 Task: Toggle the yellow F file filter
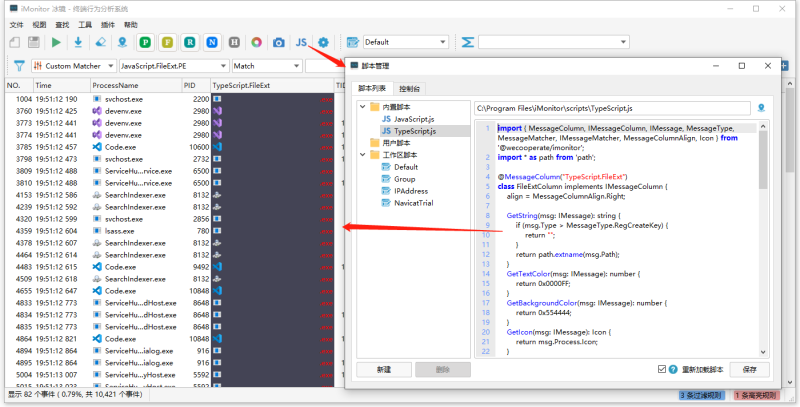click(x=167, y=42)
